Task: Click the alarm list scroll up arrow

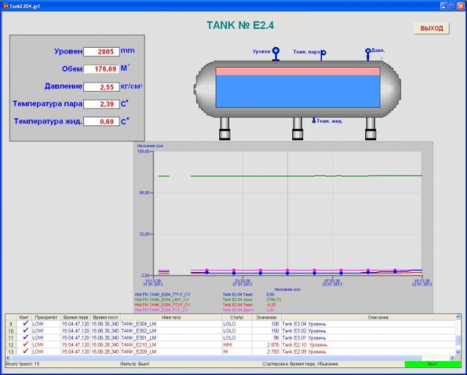Action: [458, 317]
